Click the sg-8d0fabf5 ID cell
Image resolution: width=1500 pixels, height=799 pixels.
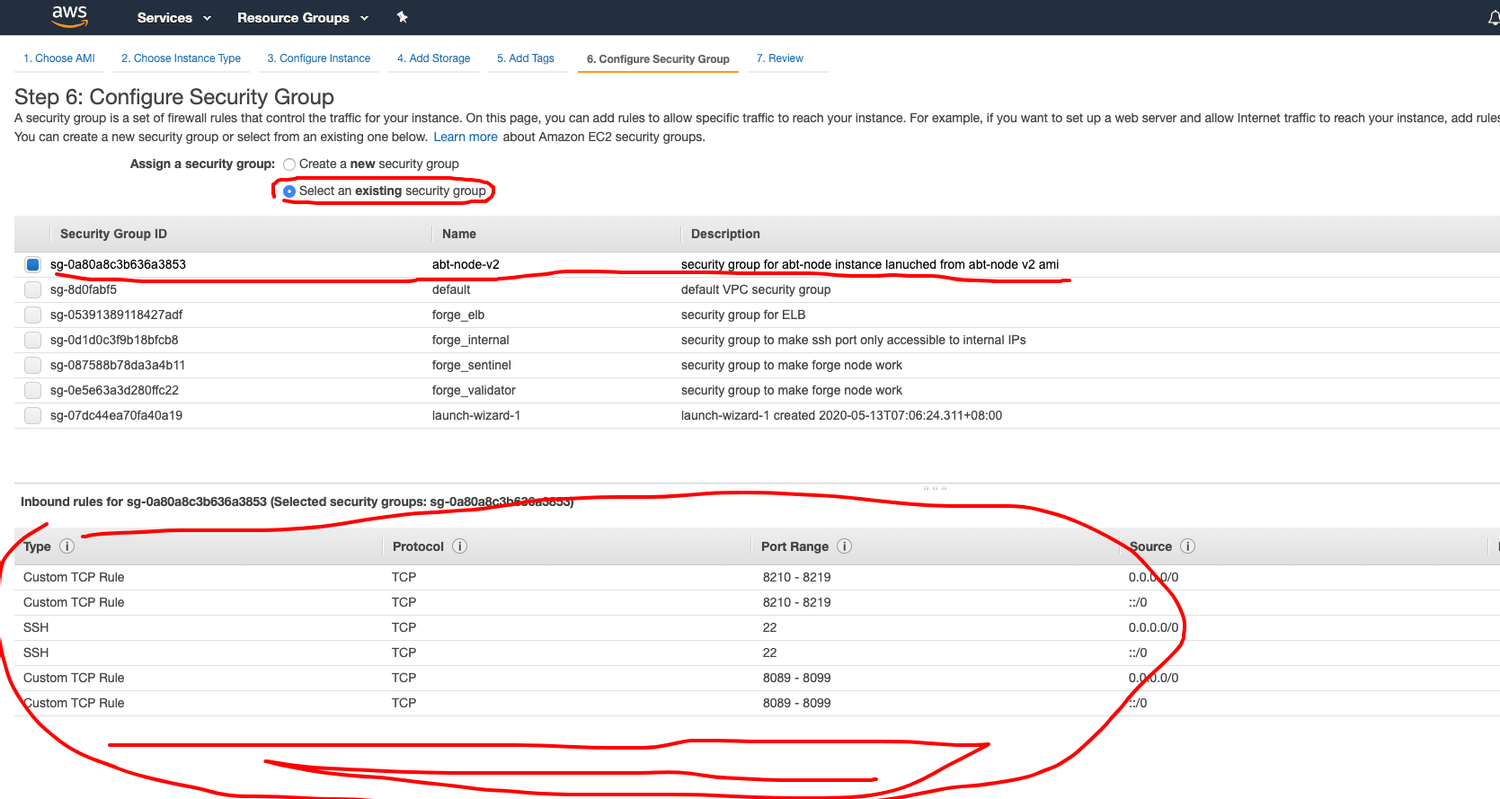[83, 290]
